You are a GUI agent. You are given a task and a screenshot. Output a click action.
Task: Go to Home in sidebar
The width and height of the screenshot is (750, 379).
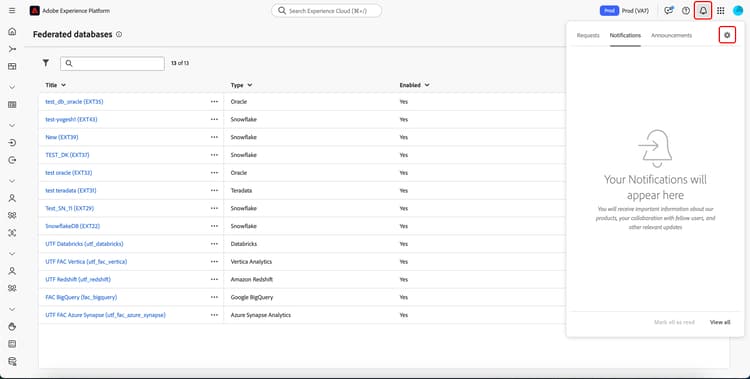point(12,32)
